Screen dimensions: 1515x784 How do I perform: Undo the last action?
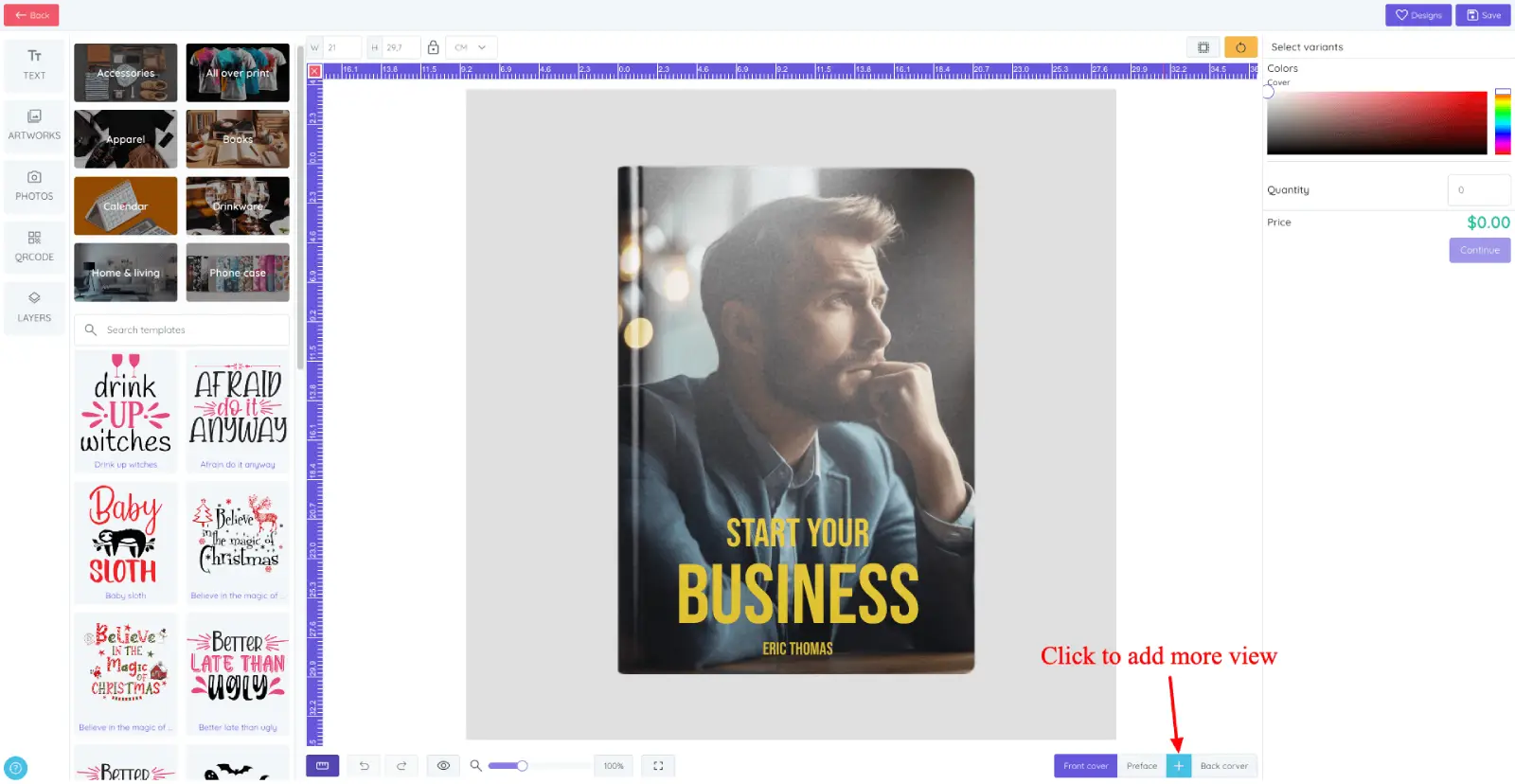pyautogui.click(x=364, y=766)
